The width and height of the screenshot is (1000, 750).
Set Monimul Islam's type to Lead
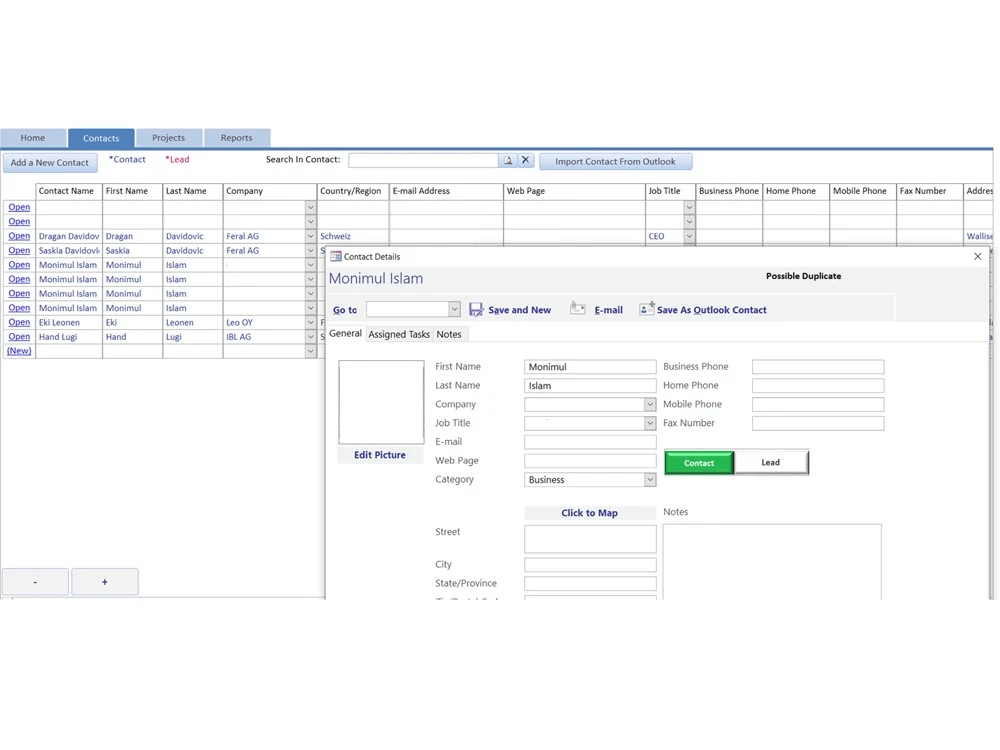pyautogui.click(x=770, y=462)
